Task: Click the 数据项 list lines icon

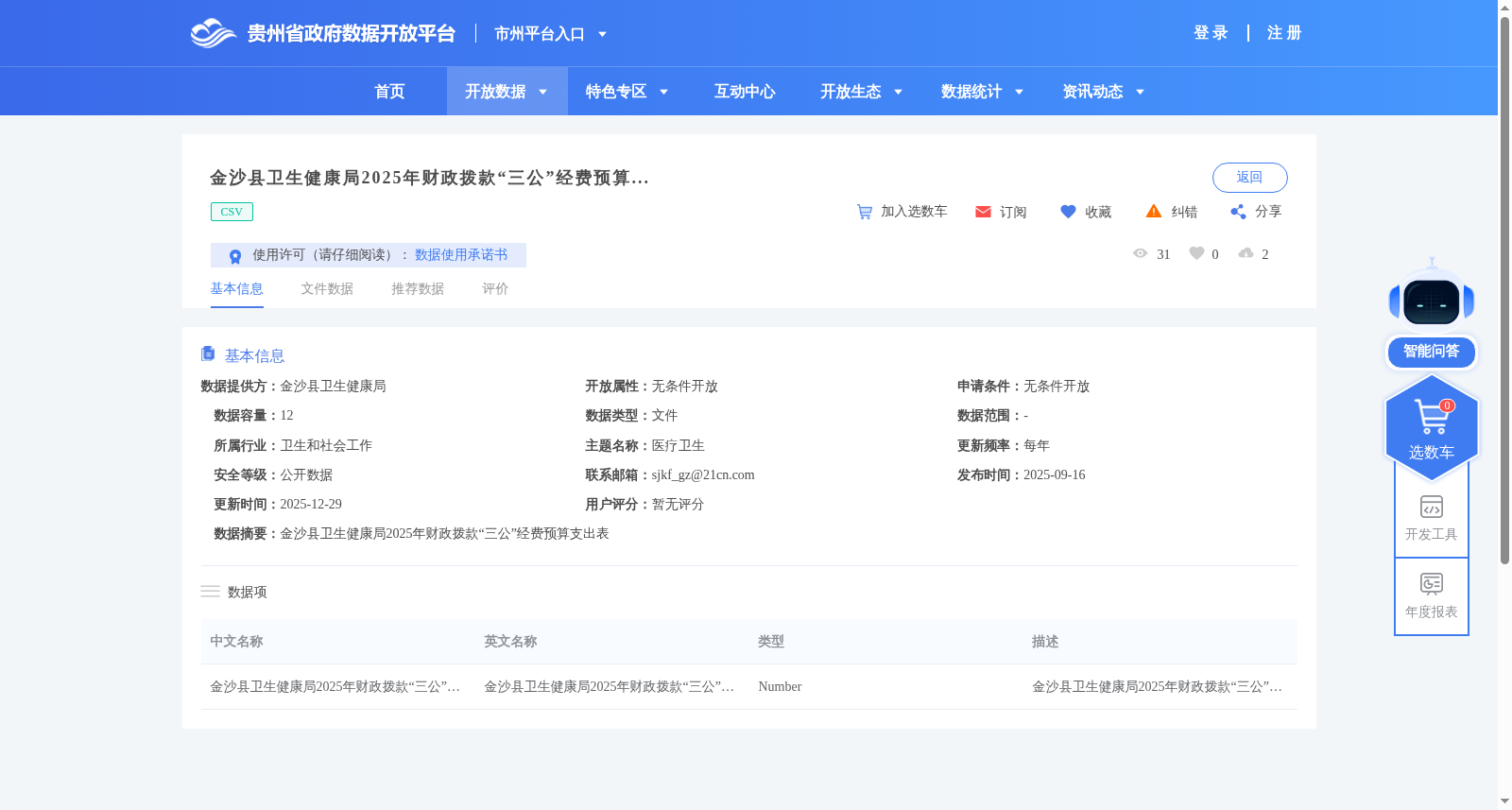Action: click(210, 592)
